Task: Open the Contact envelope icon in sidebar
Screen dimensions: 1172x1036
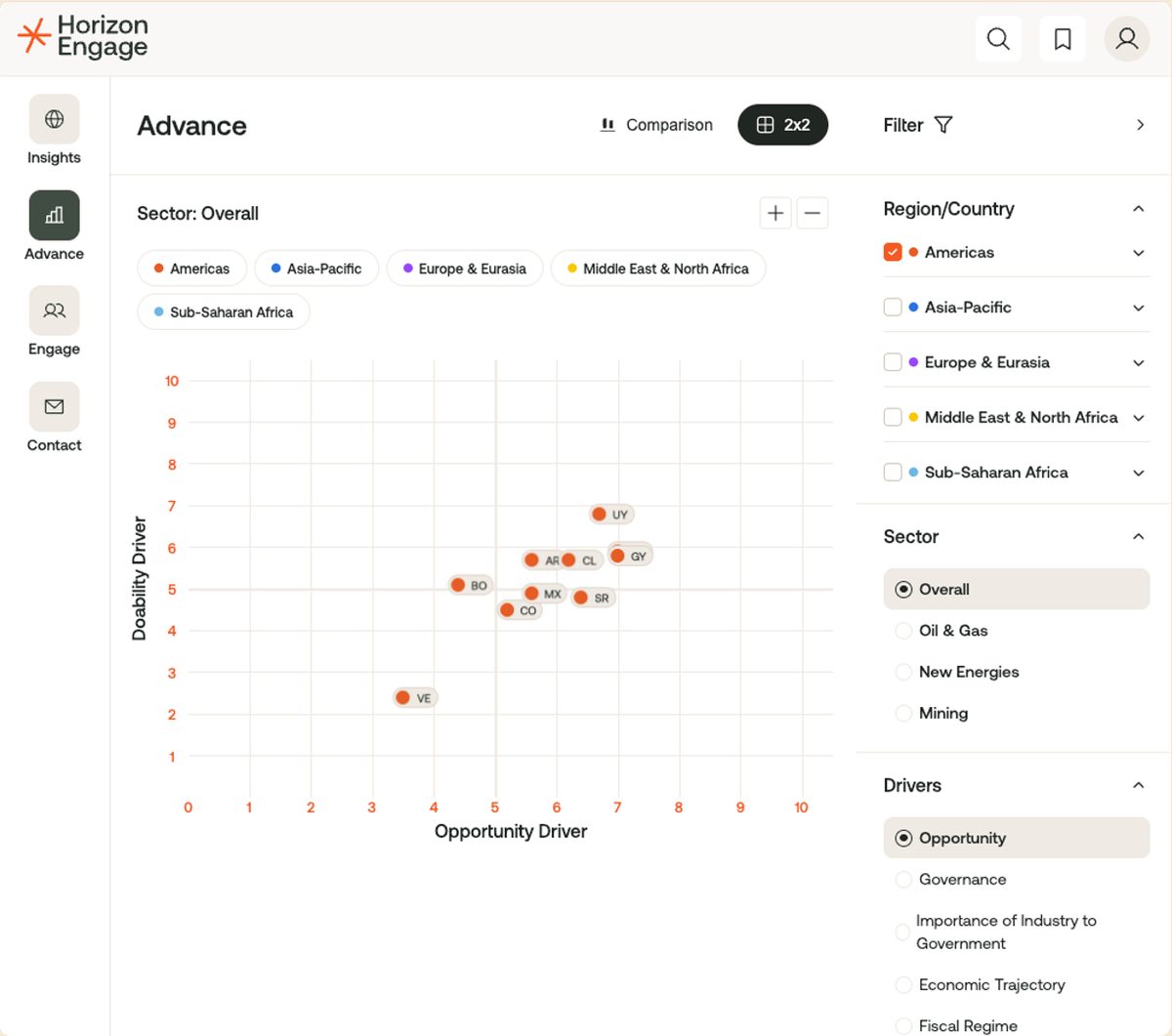Action: 55,406
